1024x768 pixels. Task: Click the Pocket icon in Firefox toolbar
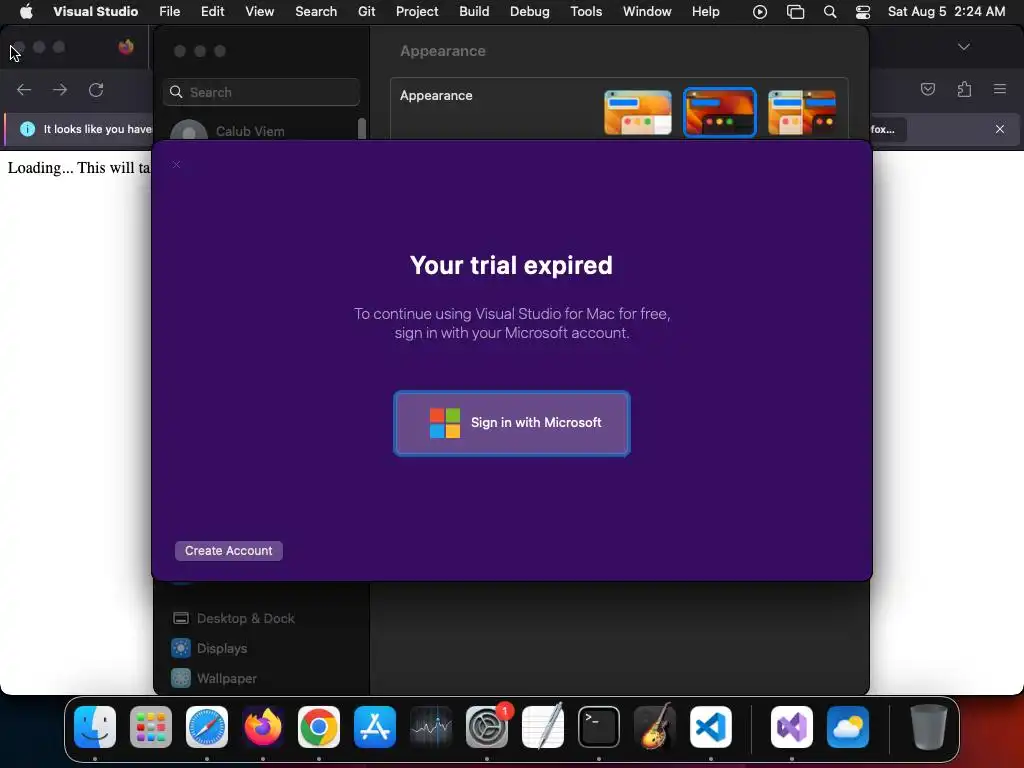927,89
